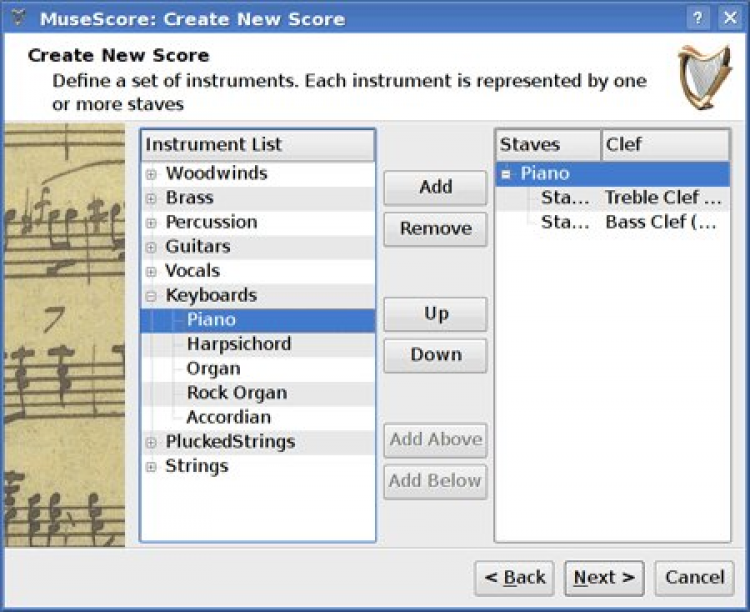Expand the Brass instrument group
Screen dimensions: 750x612
(x=152, y=198)
